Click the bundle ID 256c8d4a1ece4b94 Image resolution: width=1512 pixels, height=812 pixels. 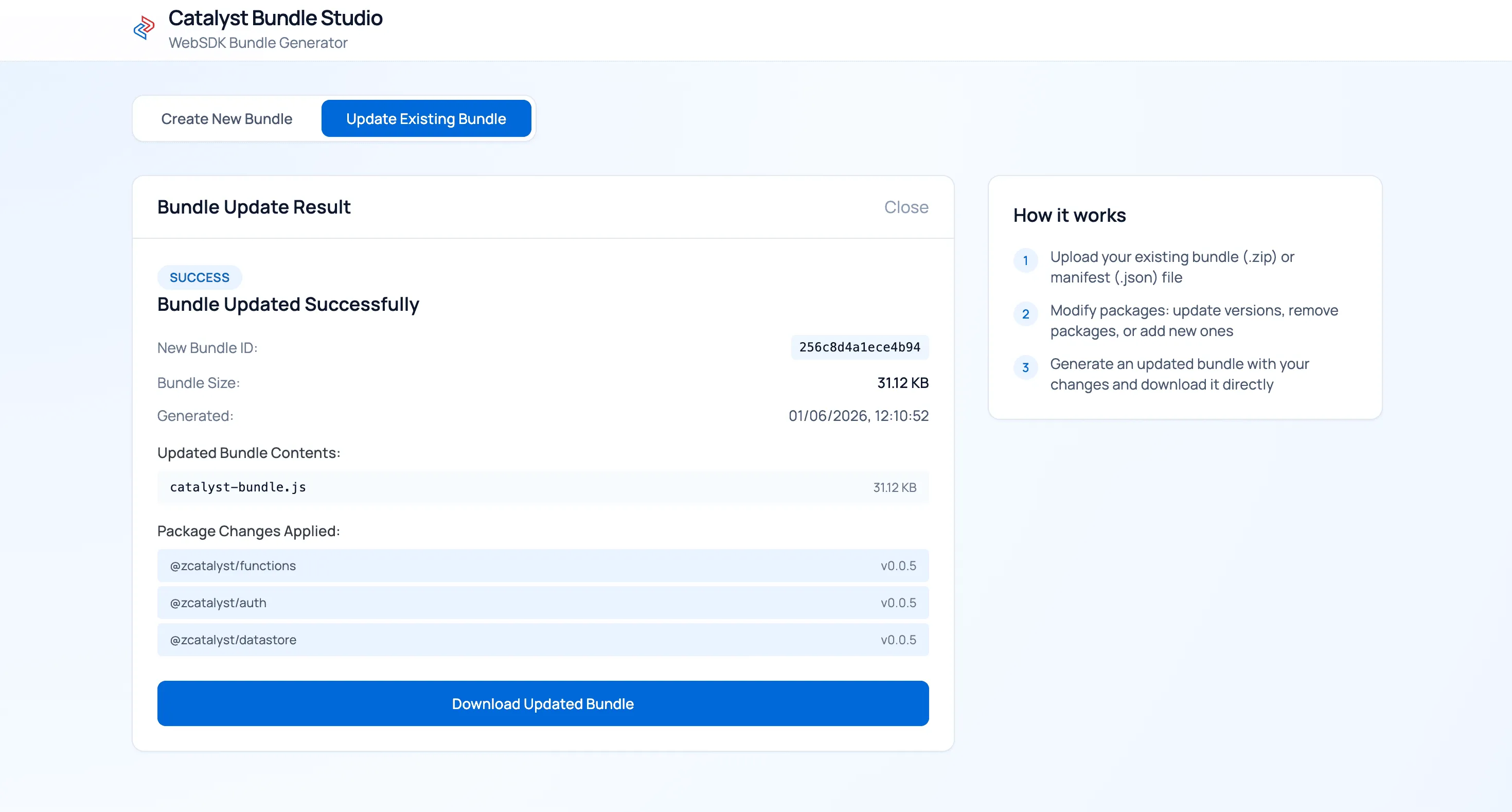(x=859, y=347)
